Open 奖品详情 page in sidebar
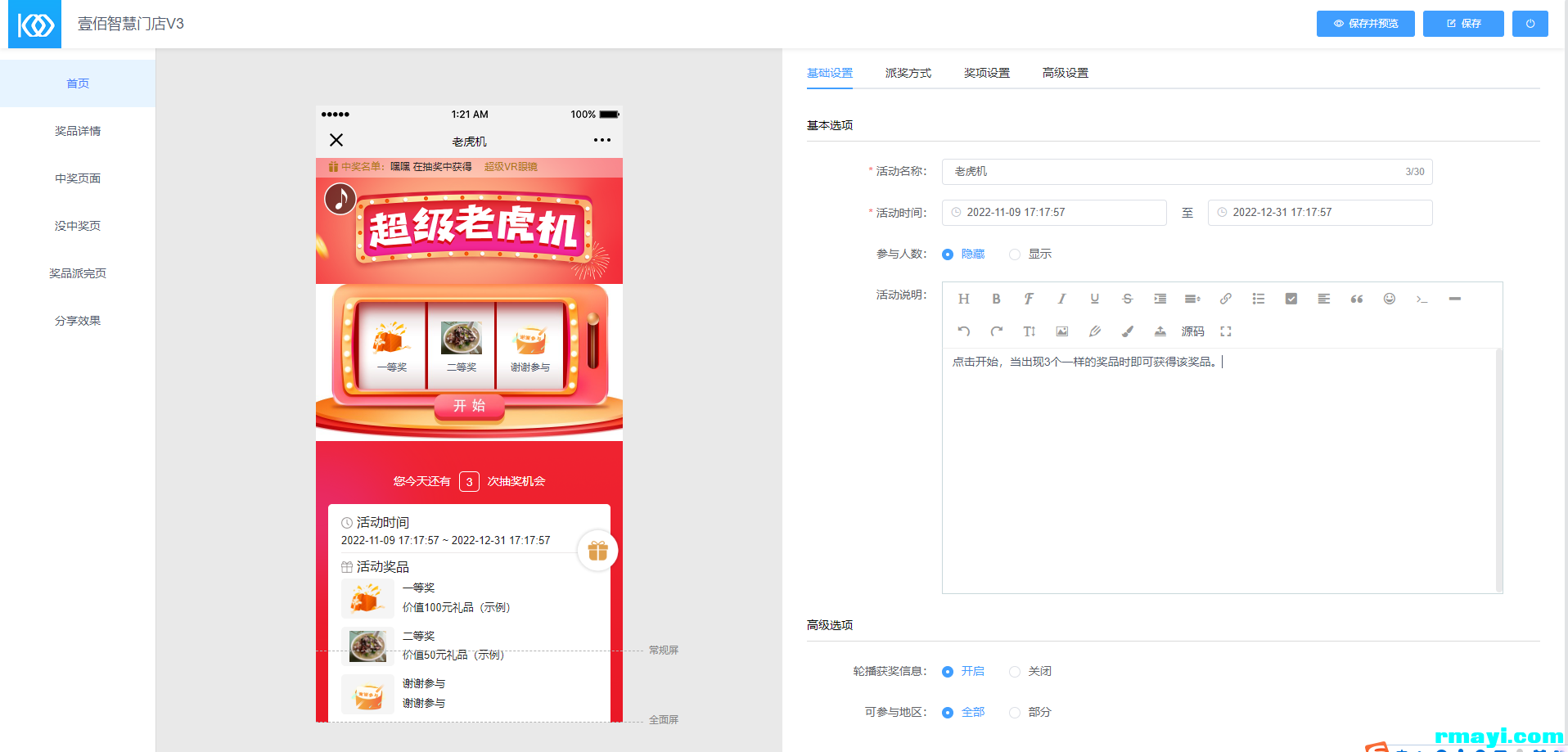 78,131
